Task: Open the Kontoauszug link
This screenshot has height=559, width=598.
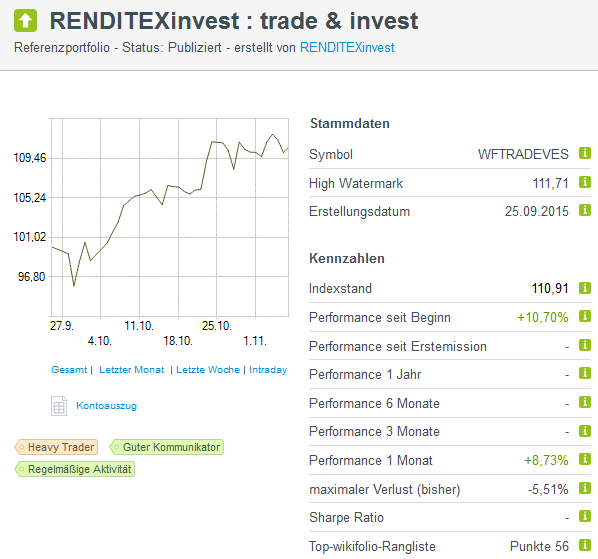Action: pos(106,406)
